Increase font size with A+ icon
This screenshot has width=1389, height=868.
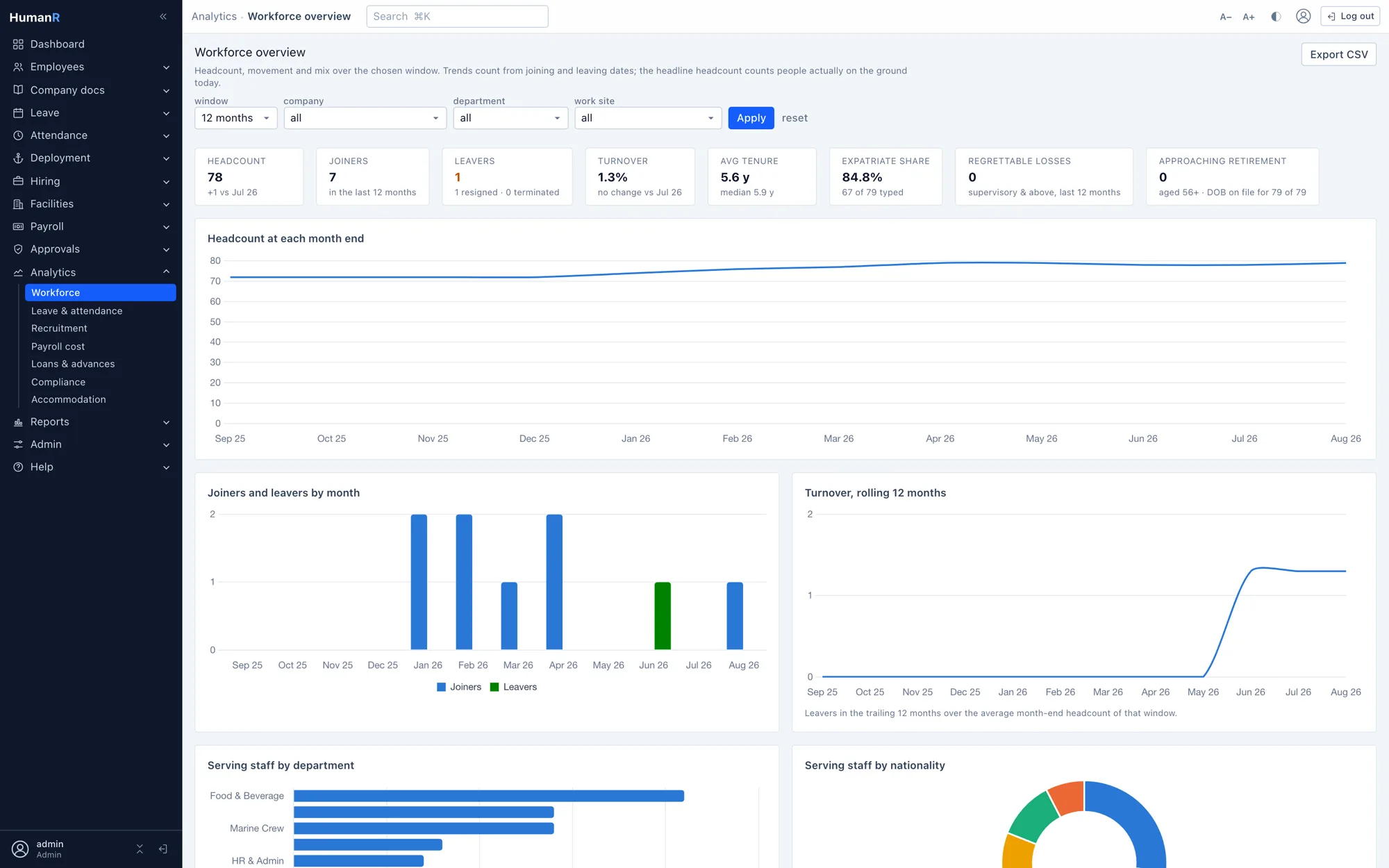click(x=1249, y=17)
